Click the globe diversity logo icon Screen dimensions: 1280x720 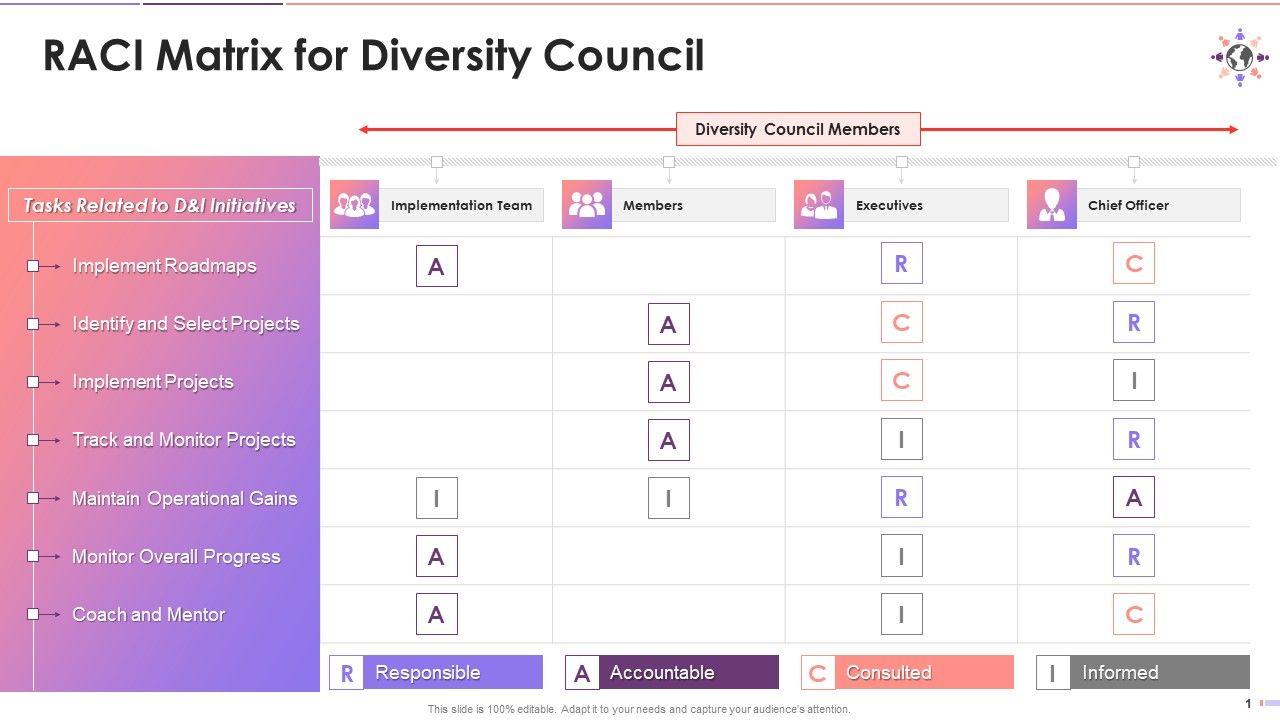[1239, 57]
